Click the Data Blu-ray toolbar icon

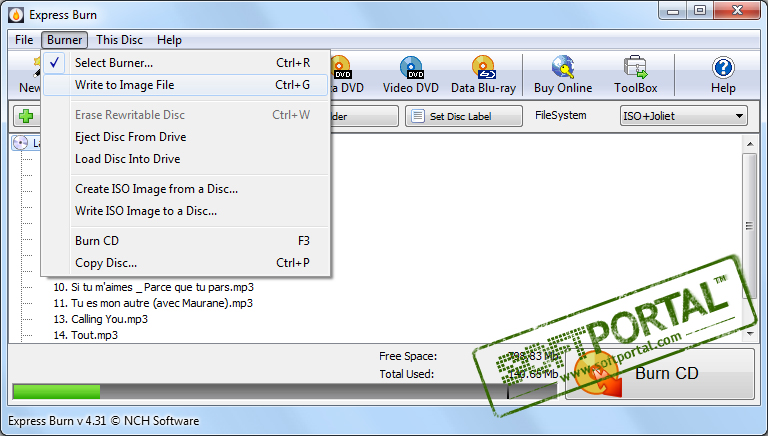coord(483,74)
